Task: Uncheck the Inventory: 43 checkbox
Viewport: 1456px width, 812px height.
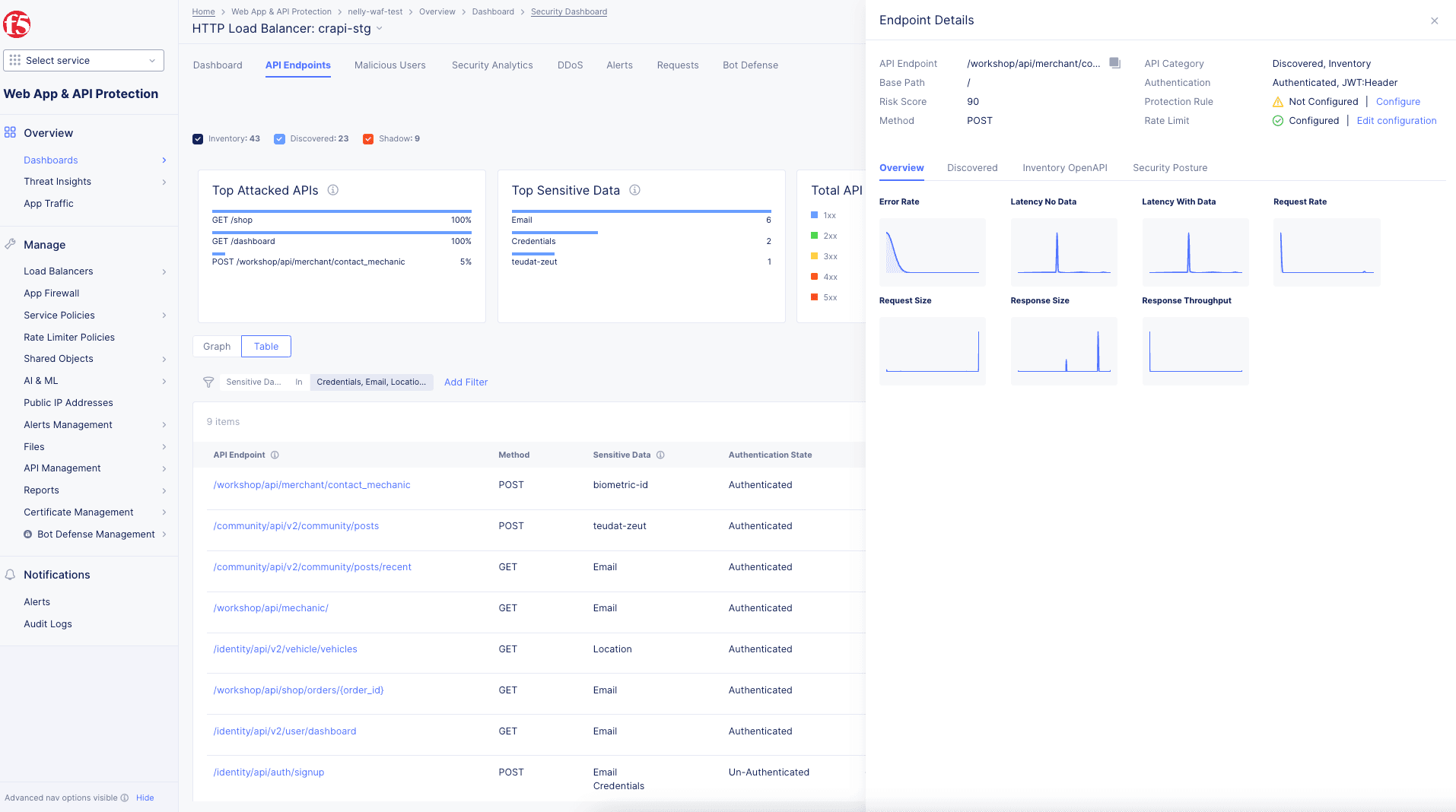Action: (198, 138)
